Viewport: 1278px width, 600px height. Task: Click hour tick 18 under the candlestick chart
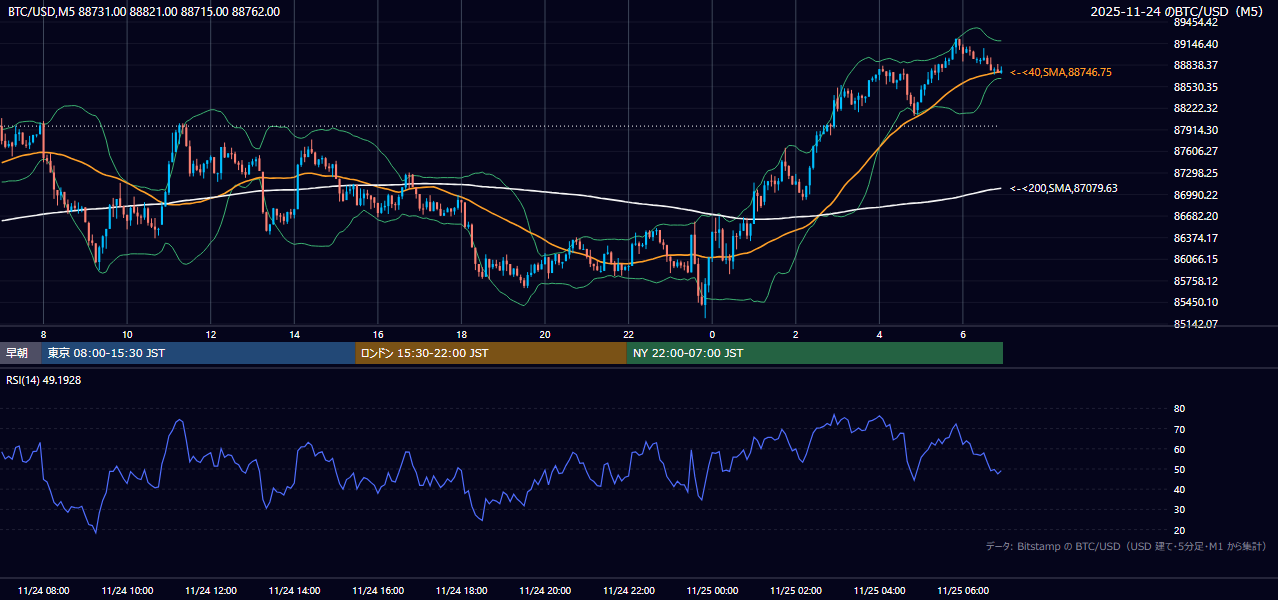tap(461, 334)
